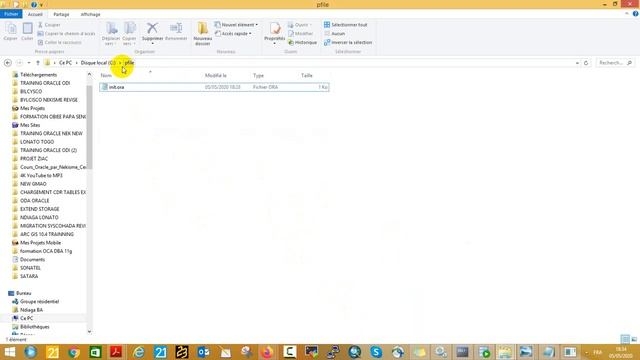This screenshot has height=360, width=640.
Task: Select Groupe résidentiel item
Action: point(39,302)
